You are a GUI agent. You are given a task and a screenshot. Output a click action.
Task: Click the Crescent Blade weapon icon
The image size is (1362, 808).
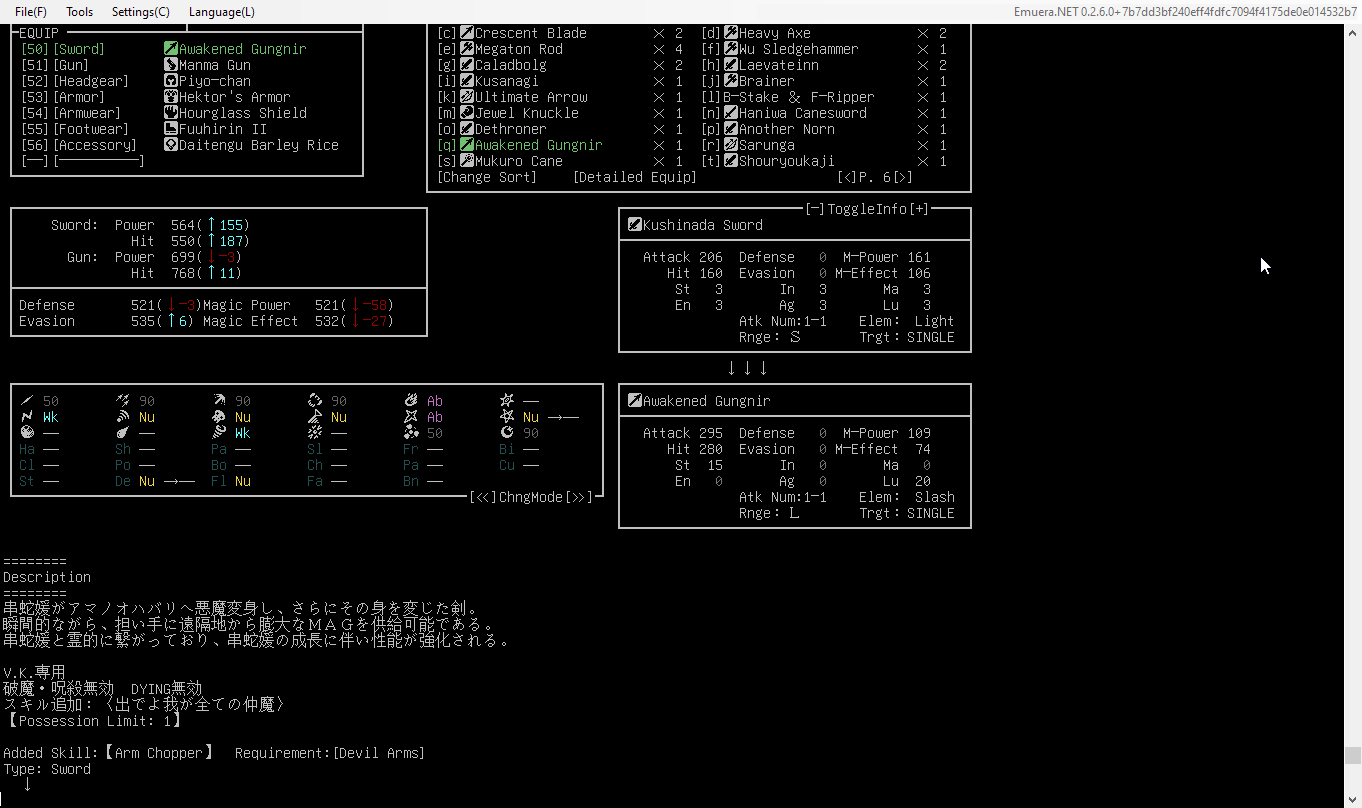point(467,33)
